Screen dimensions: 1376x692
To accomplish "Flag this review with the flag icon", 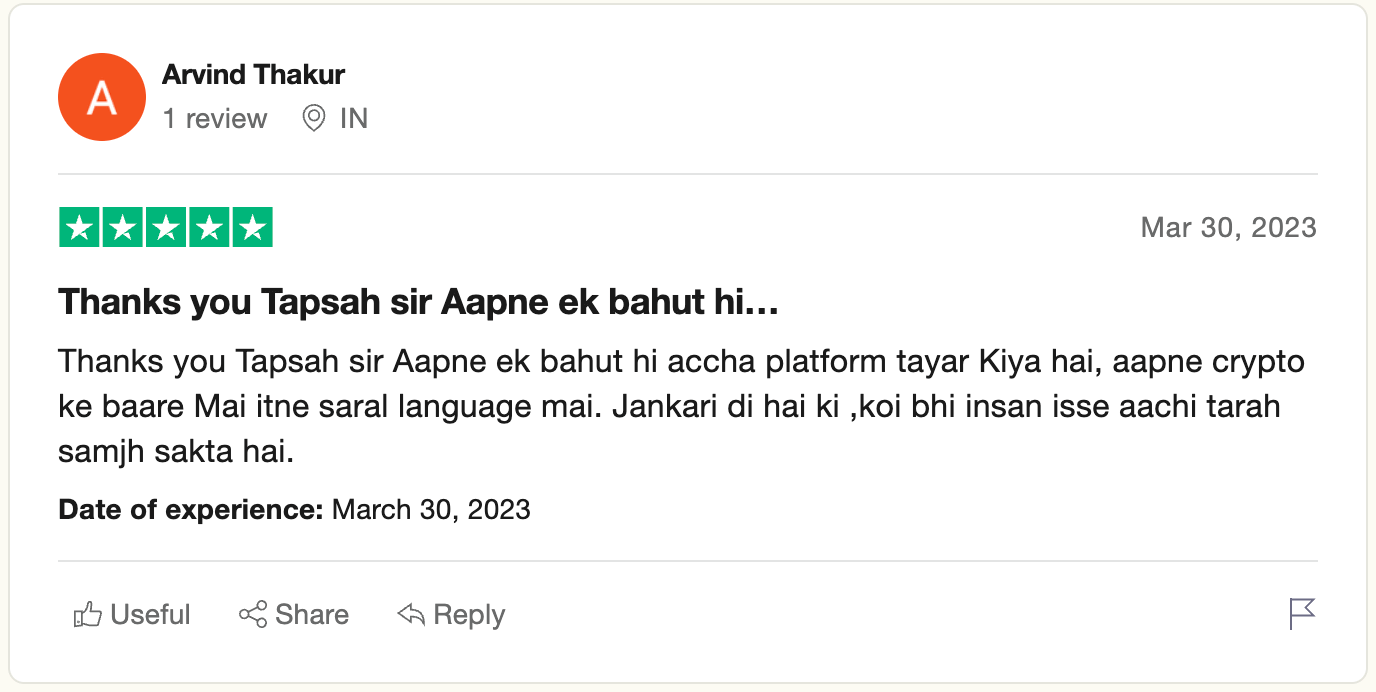I will point(1302,614).
